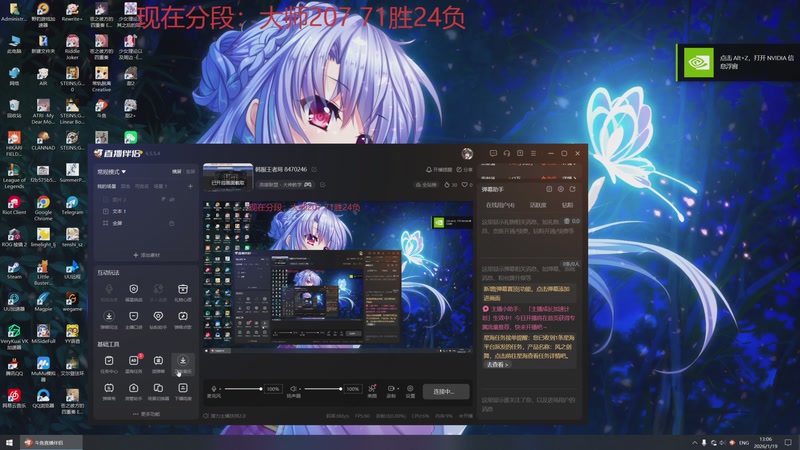Click the edit icon beside room title
This screenshot has height=450, width=800.
(x=314, y=169)
